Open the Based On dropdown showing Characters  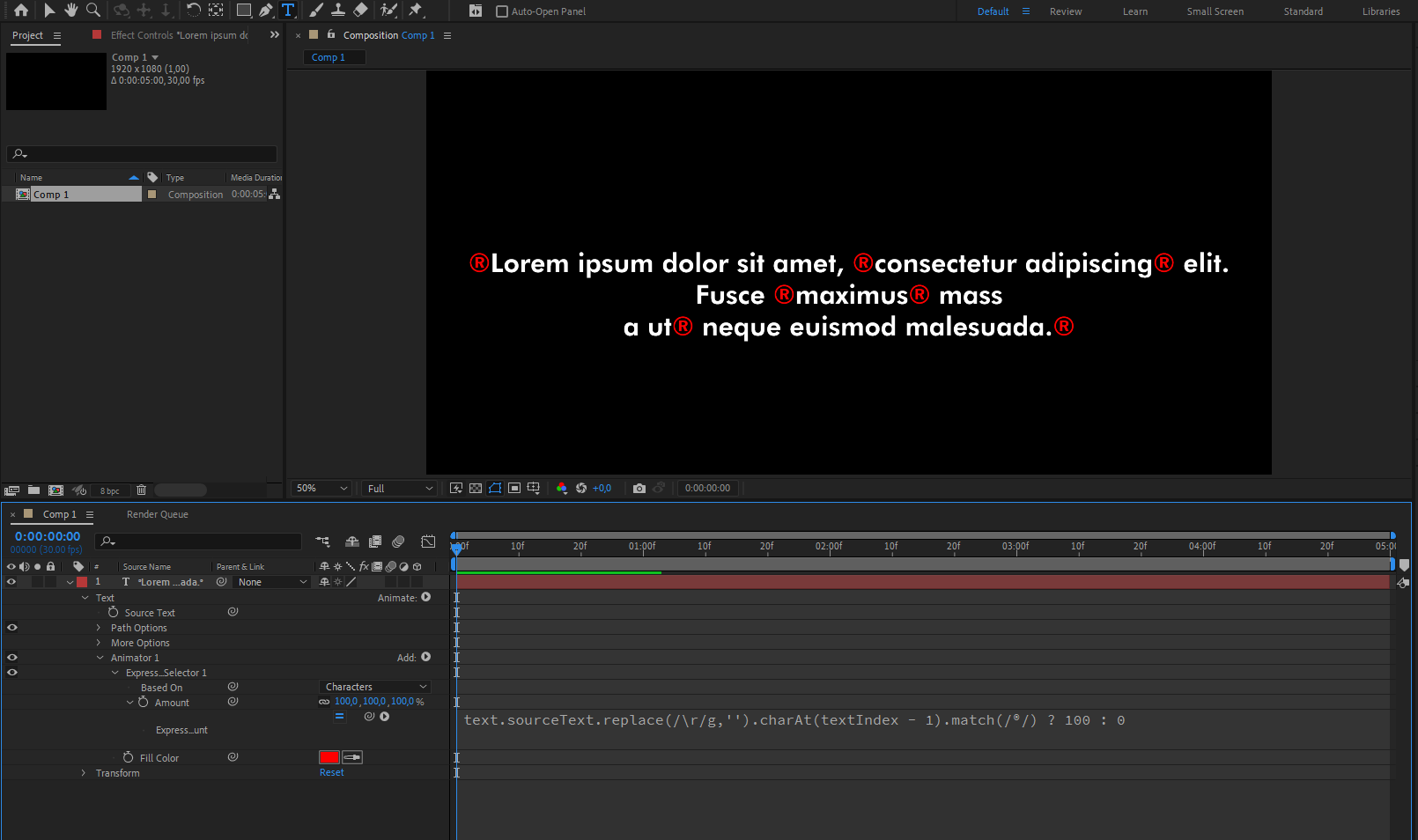coord(374,686)
